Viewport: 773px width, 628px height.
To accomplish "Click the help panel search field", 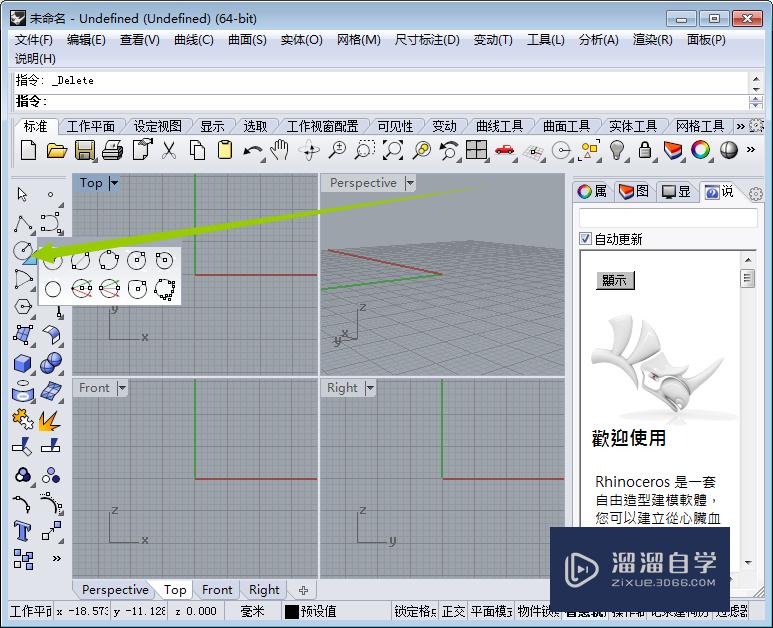I will (x=668, y=218).
